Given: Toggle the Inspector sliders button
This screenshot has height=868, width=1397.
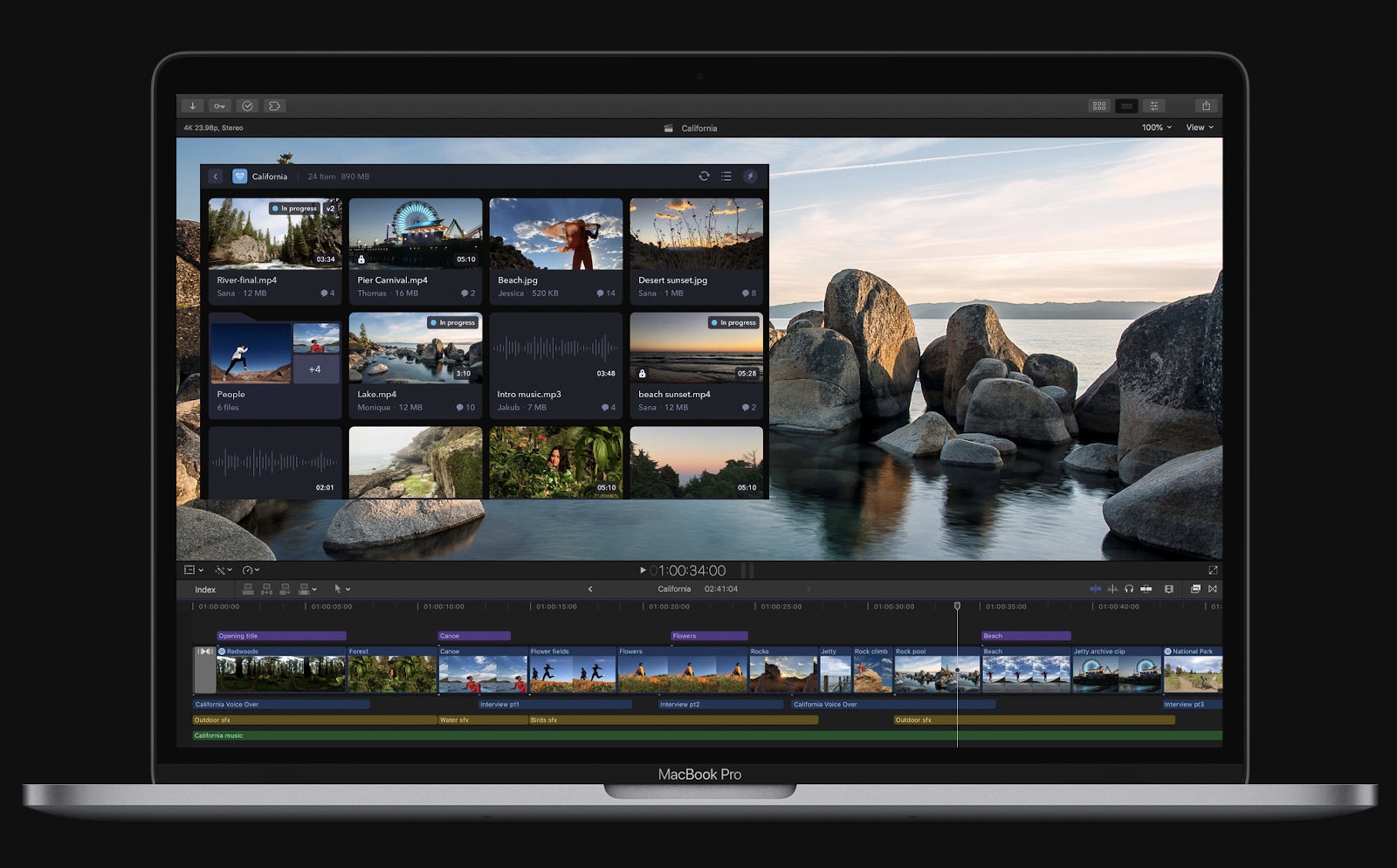Looking at the screenshot, I should (1153, 106).
